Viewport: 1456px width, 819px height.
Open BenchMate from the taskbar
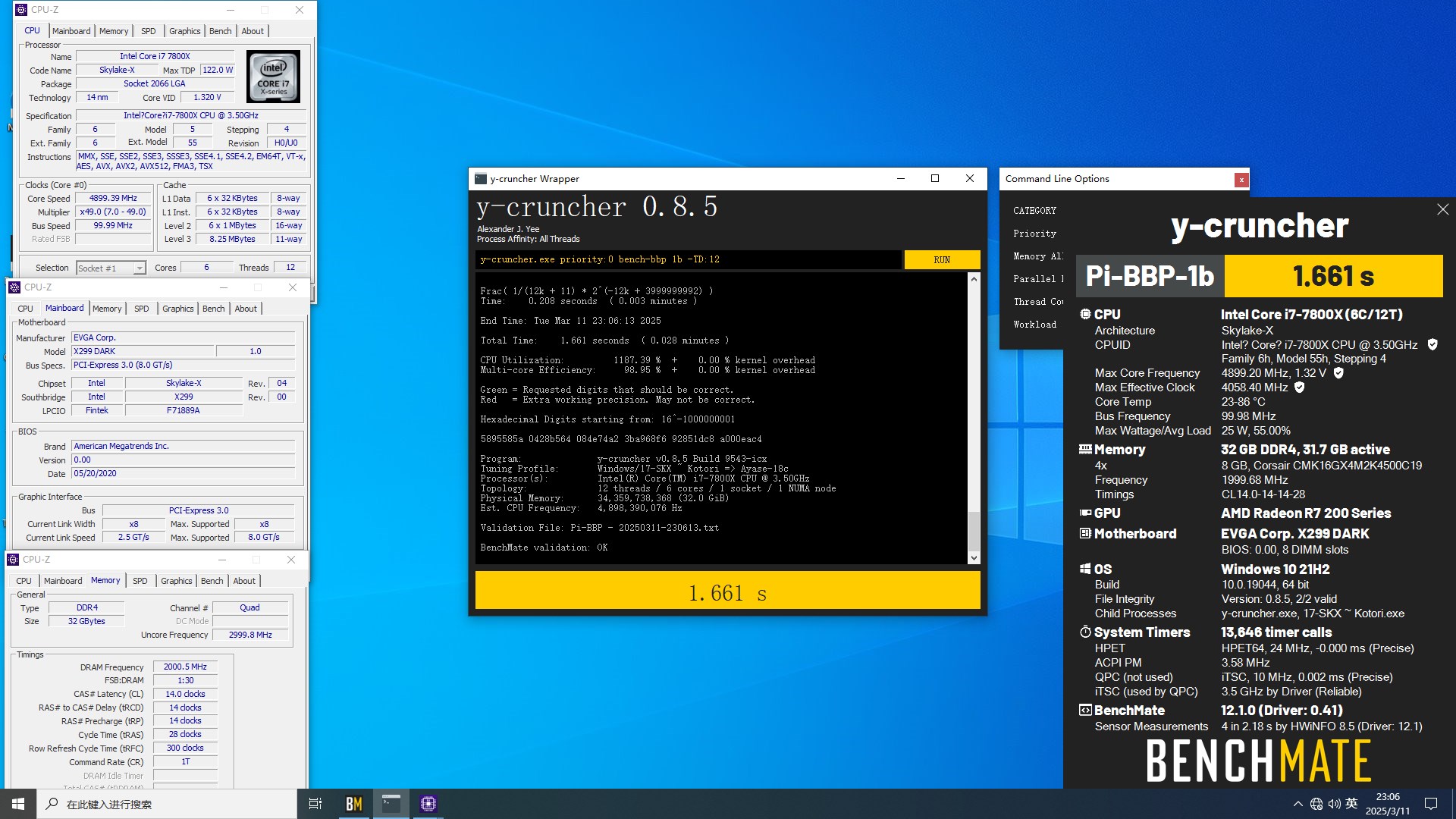354,804
